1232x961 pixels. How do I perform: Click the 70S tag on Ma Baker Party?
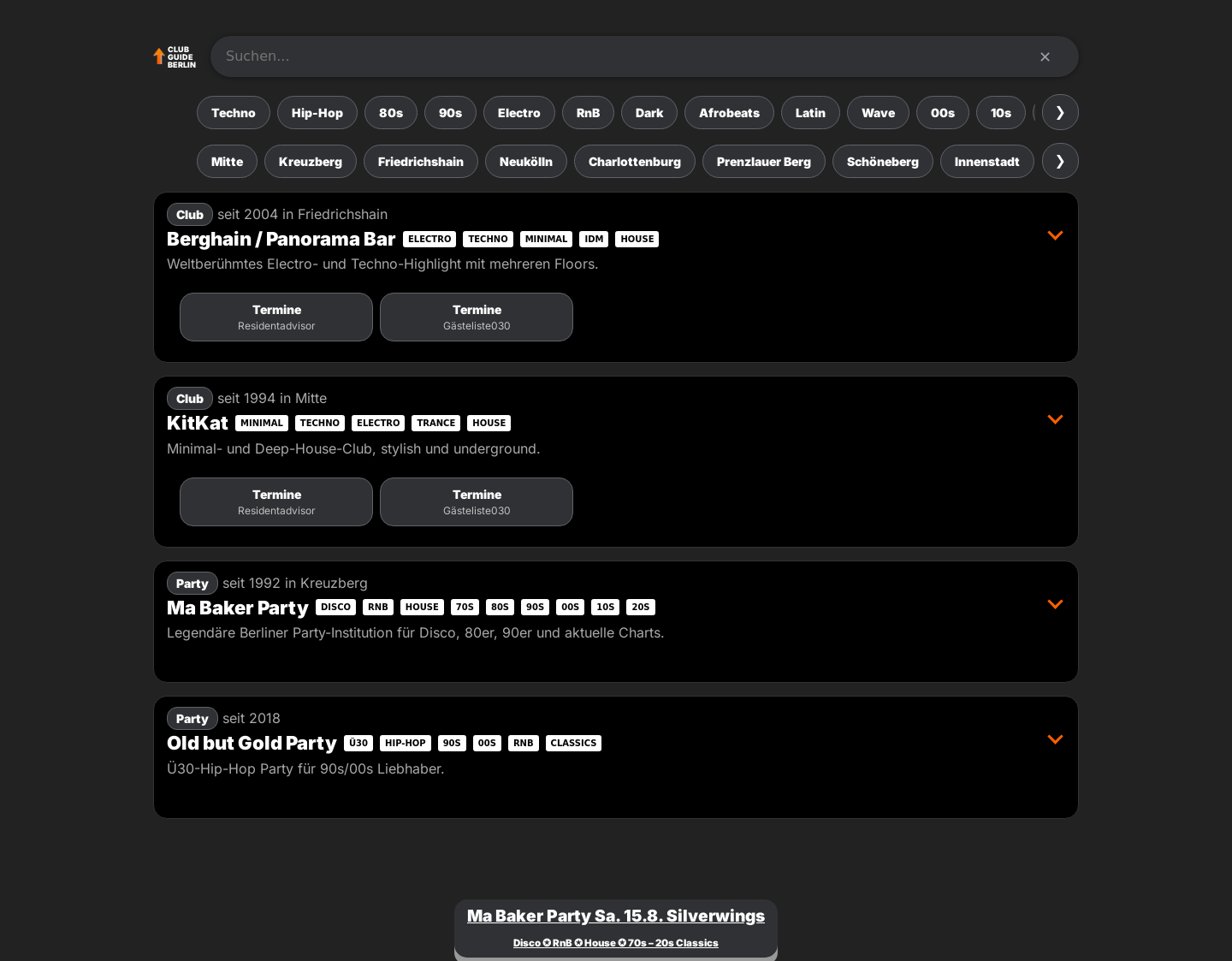465,607
